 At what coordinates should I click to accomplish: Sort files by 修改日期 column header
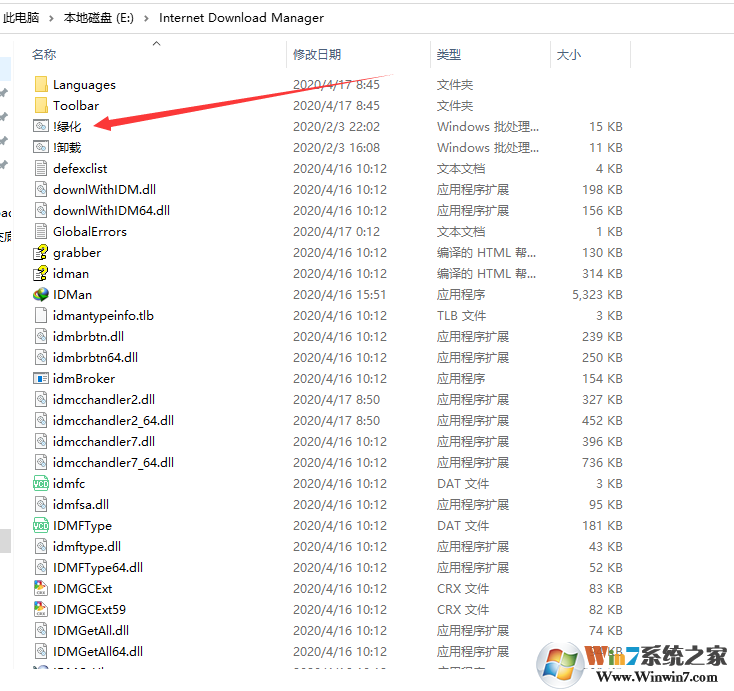click(317, 55)
